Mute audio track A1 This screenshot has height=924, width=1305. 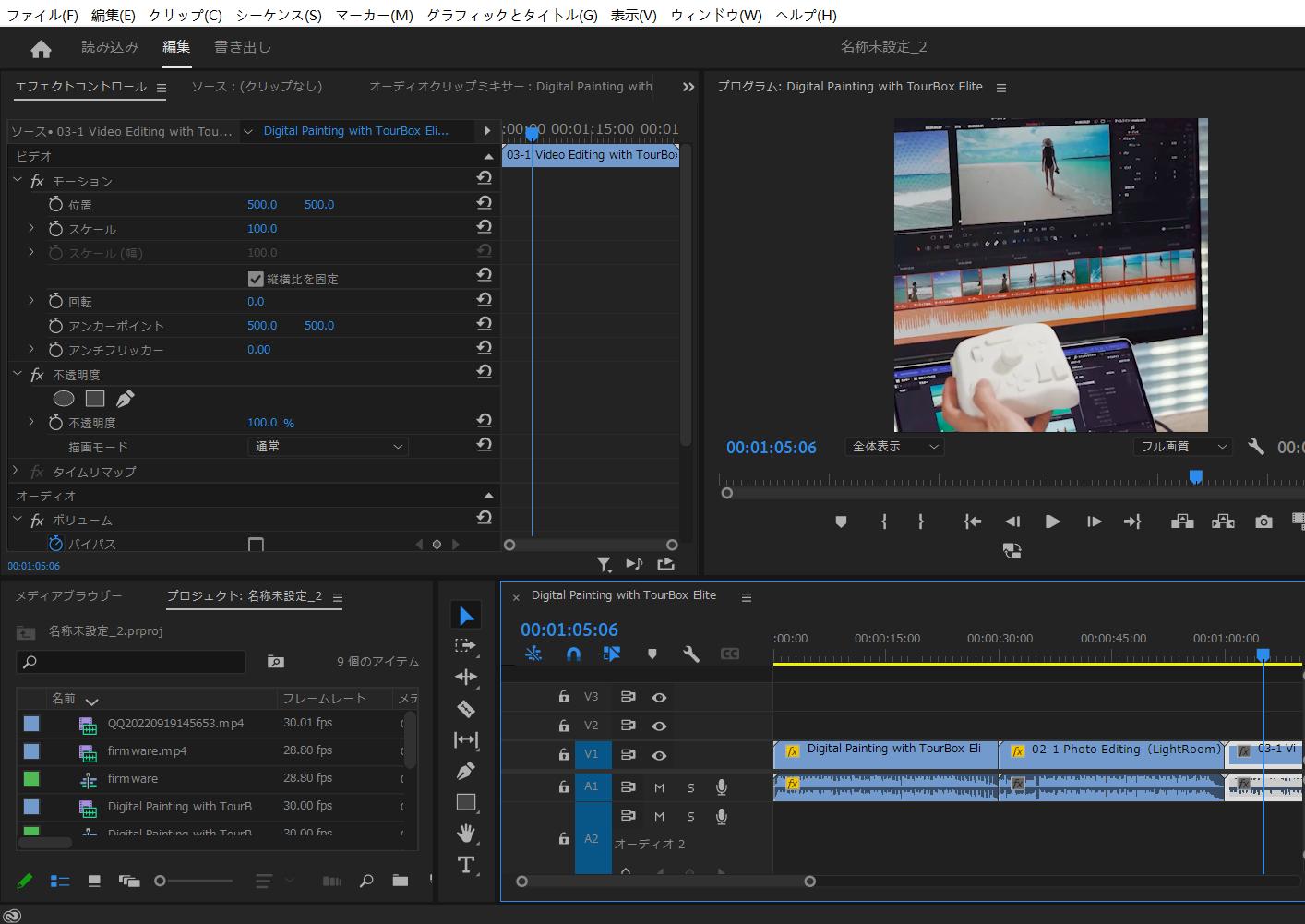point(659,786)
